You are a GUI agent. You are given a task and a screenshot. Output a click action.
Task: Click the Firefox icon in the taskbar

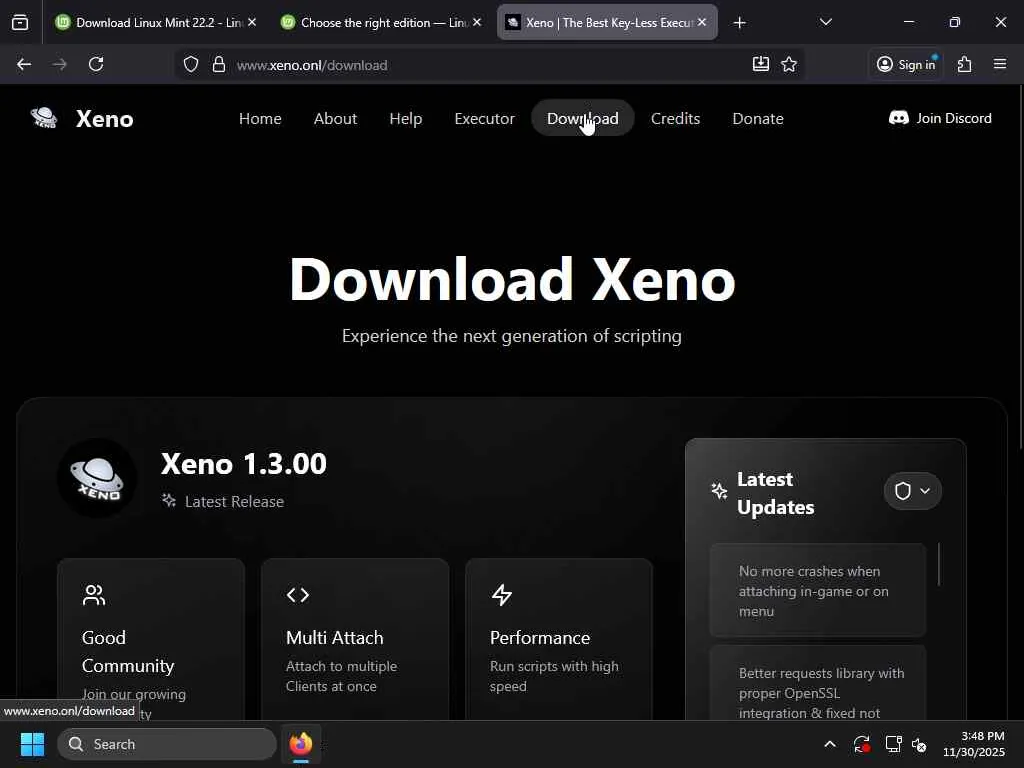pos(301,744)
